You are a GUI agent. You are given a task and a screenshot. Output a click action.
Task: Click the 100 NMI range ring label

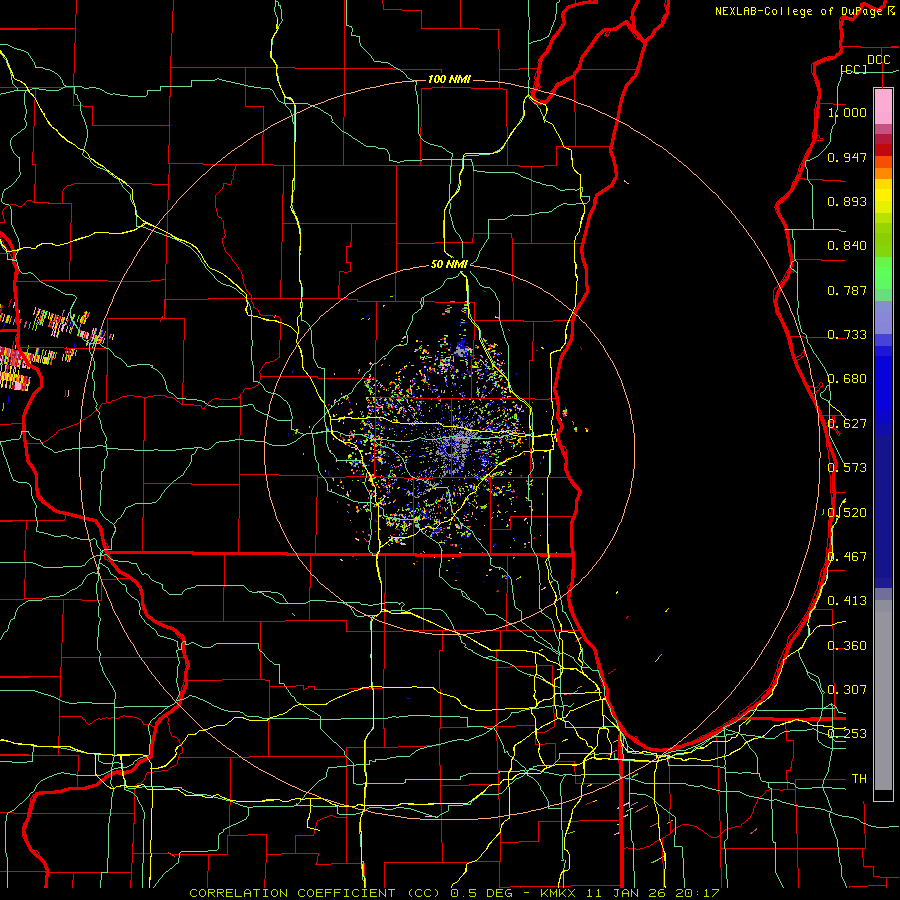(449, 79)
